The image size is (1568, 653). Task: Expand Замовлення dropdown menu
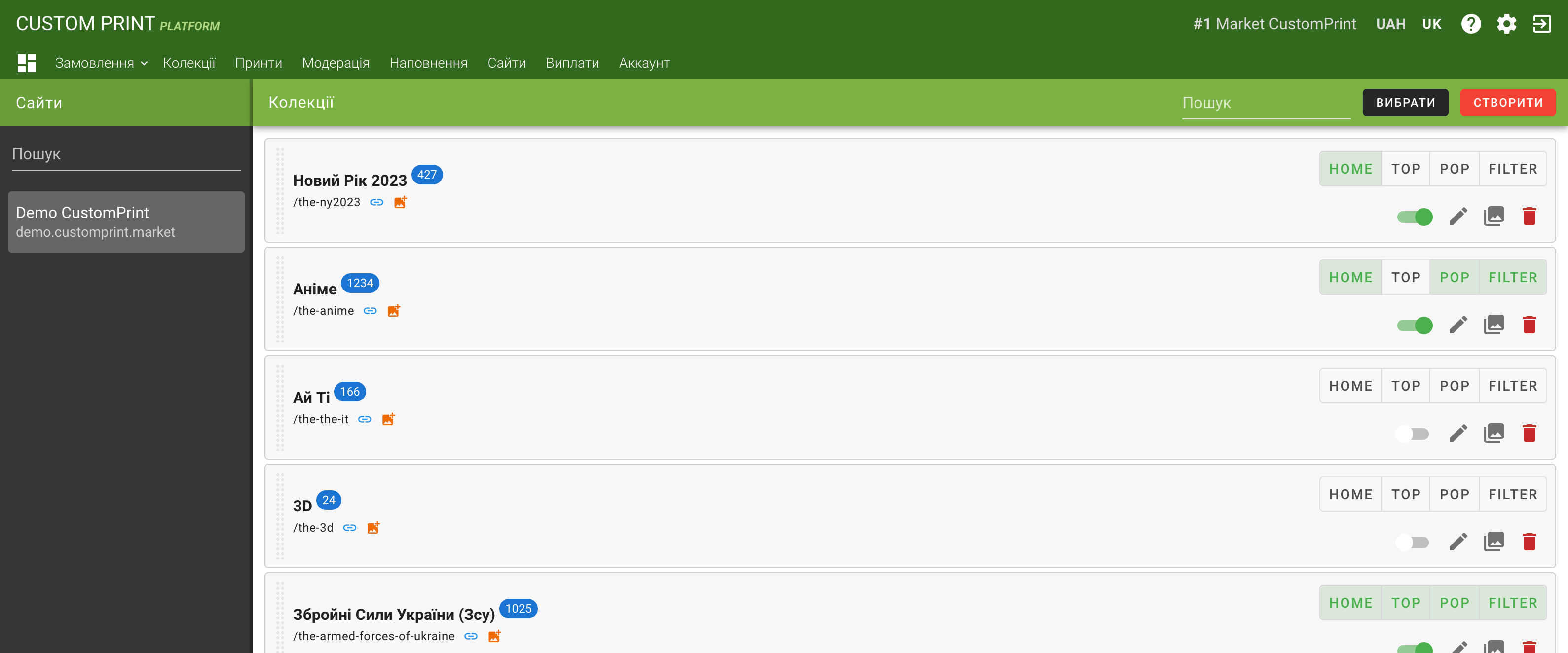[101, 63]
